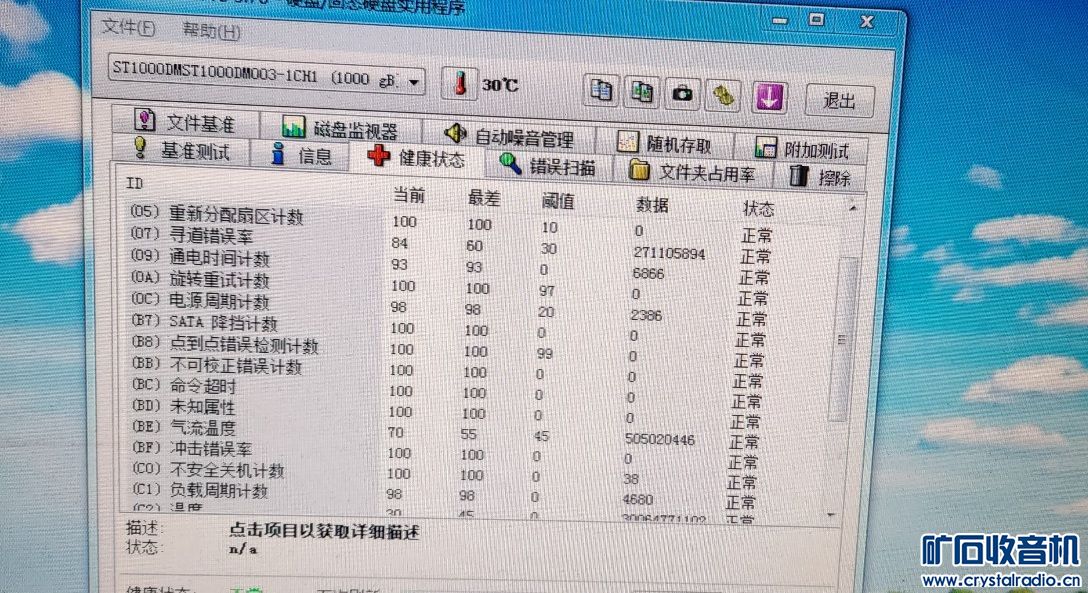Open the 文件(F) menu
The width and height of the screenshot is (1088, 593).
128,28
